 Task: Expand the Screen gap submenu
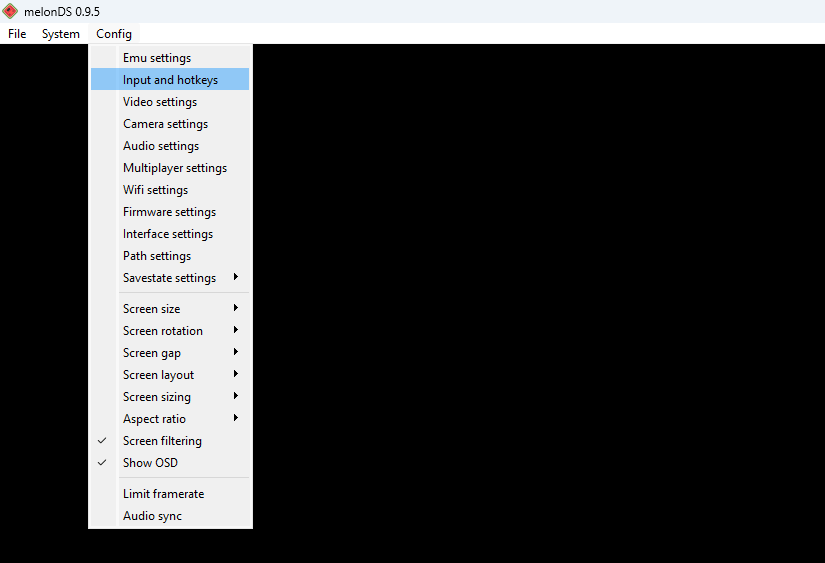152,353
